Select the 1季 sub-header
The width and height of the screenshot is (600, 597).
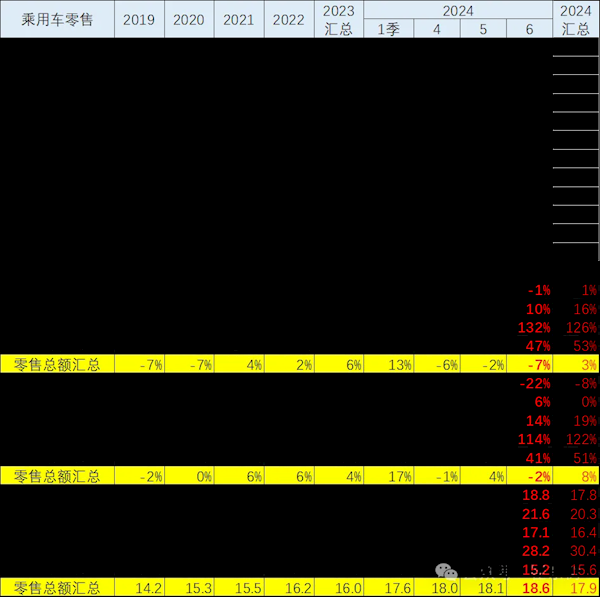point(388,29)
